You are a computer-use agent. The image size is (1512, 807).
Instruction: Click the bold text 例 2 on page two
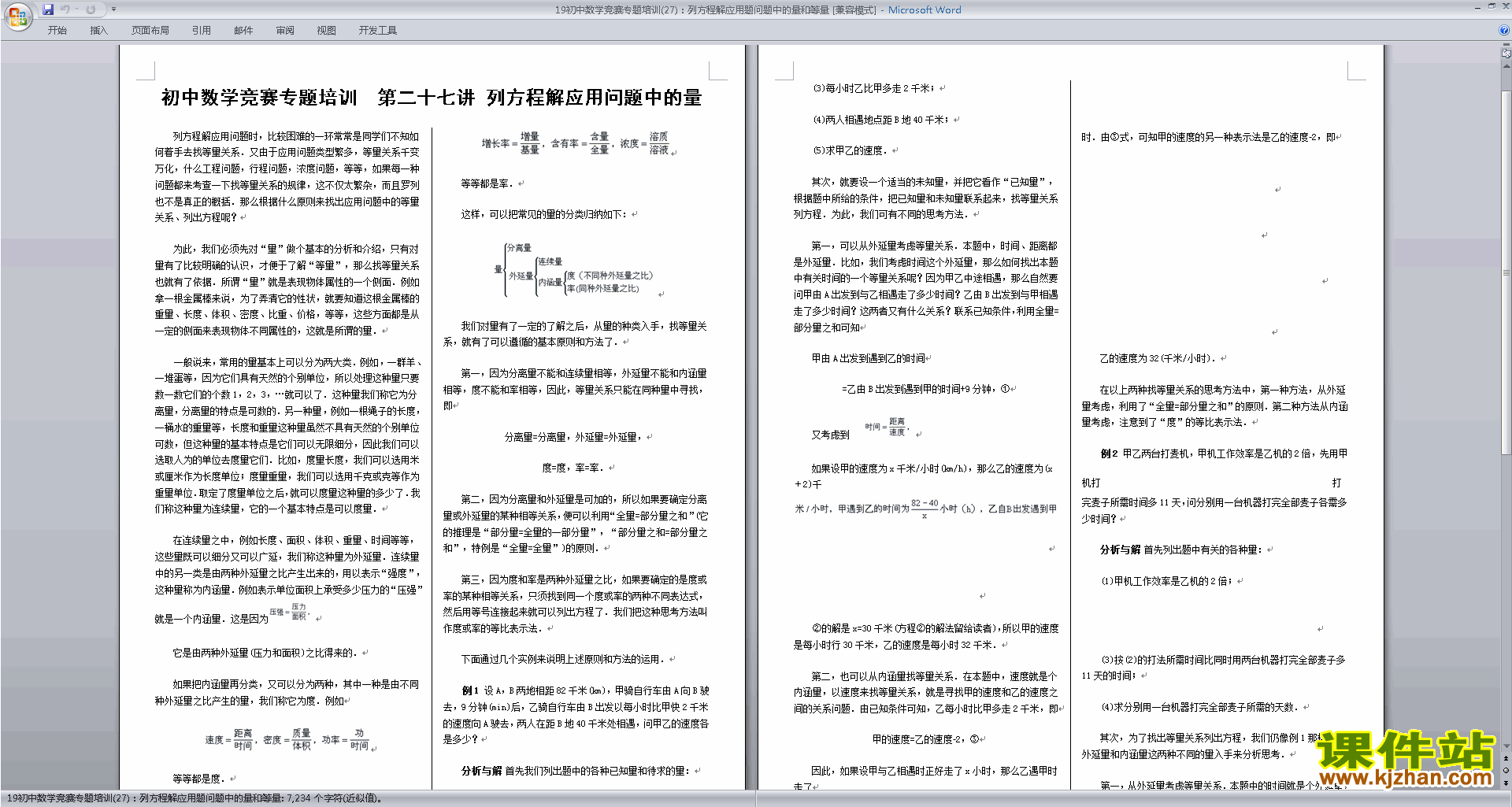coord(1109,453)
